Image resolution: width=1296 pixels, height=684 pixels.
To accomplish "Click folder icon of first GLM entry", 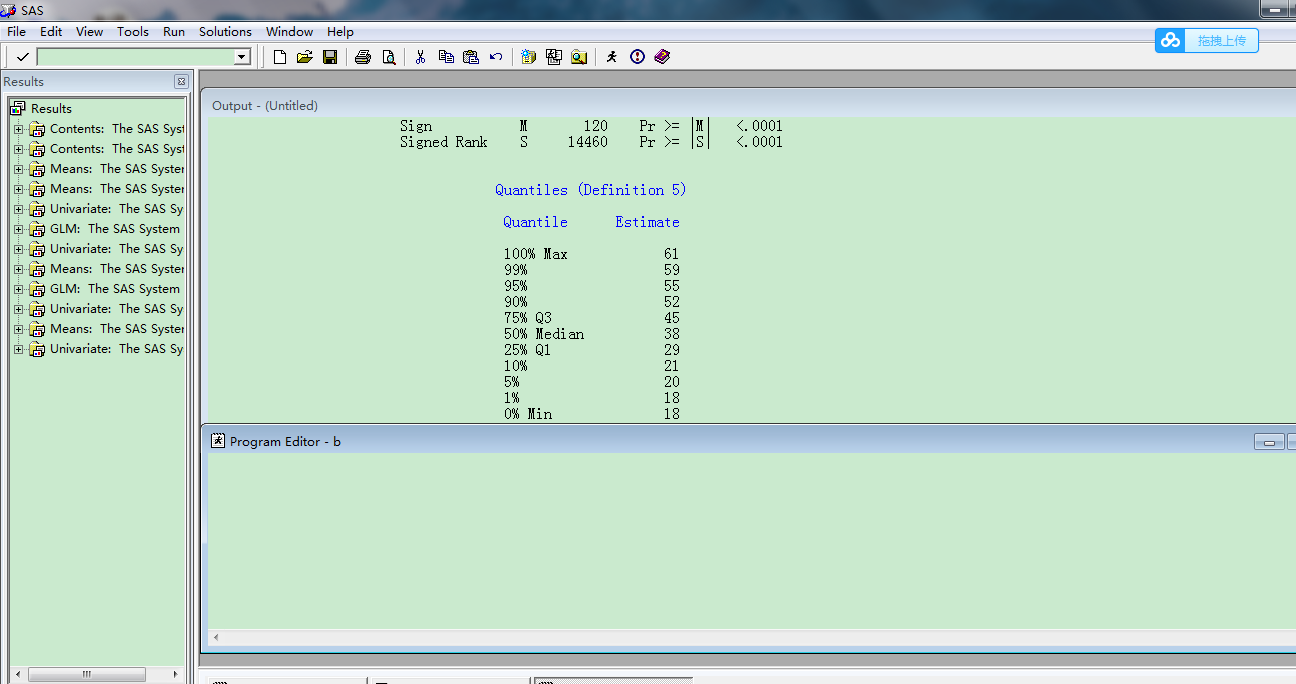I will pos(37,229).
